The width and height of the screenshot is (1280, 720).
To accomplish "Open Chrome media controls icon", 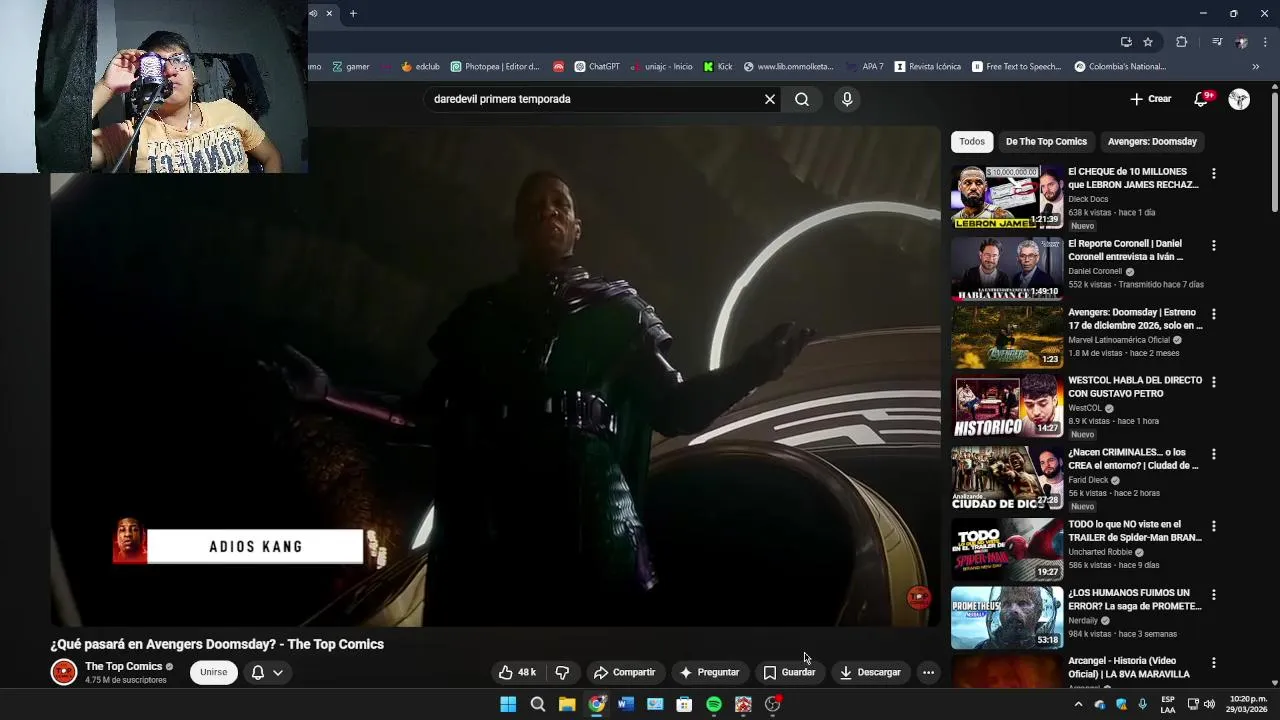I will pos(1217,42).
